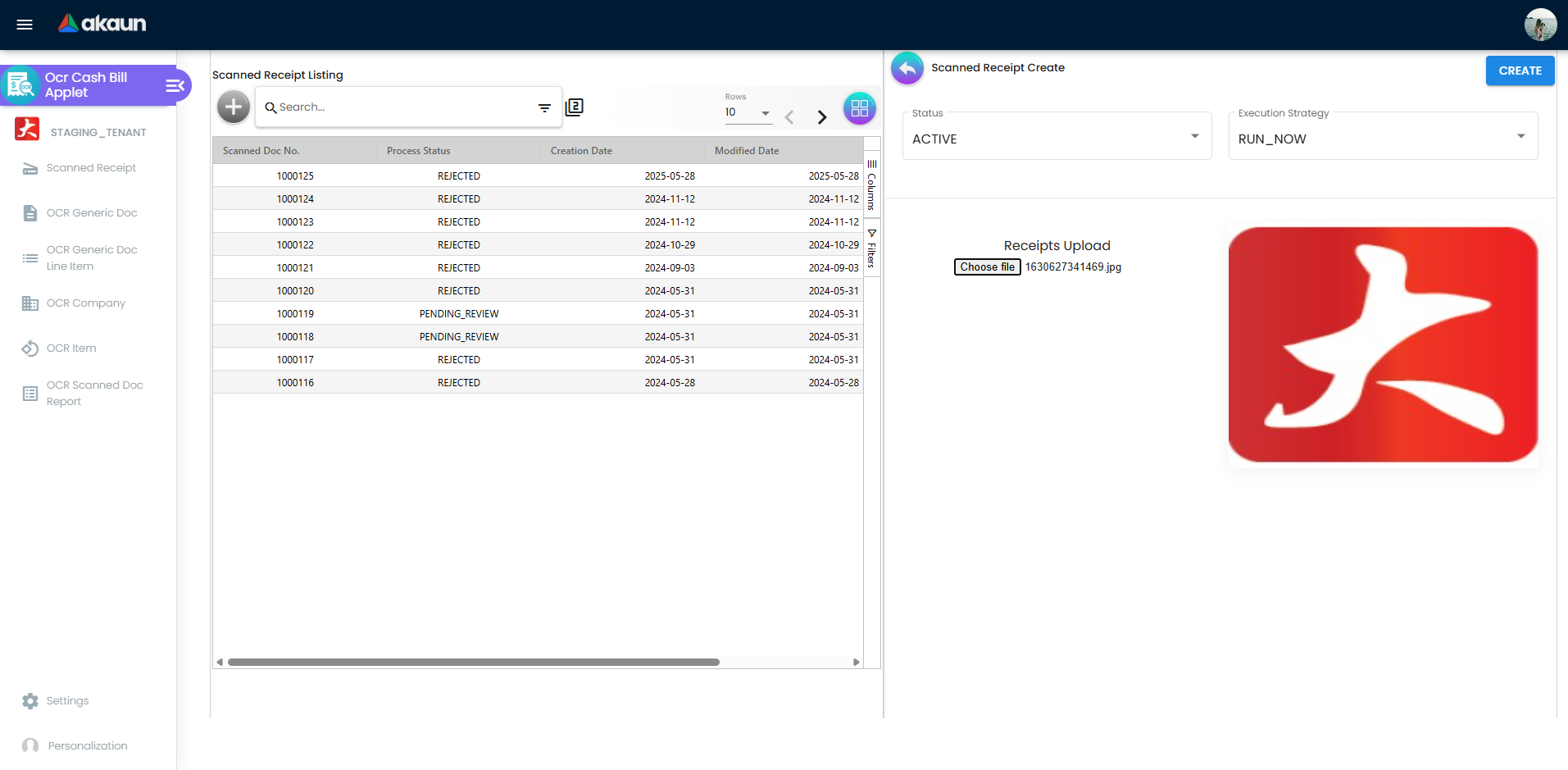Go to previous page of listing
Viewport: 1568px width, 770px height.
tap(789, 117)
